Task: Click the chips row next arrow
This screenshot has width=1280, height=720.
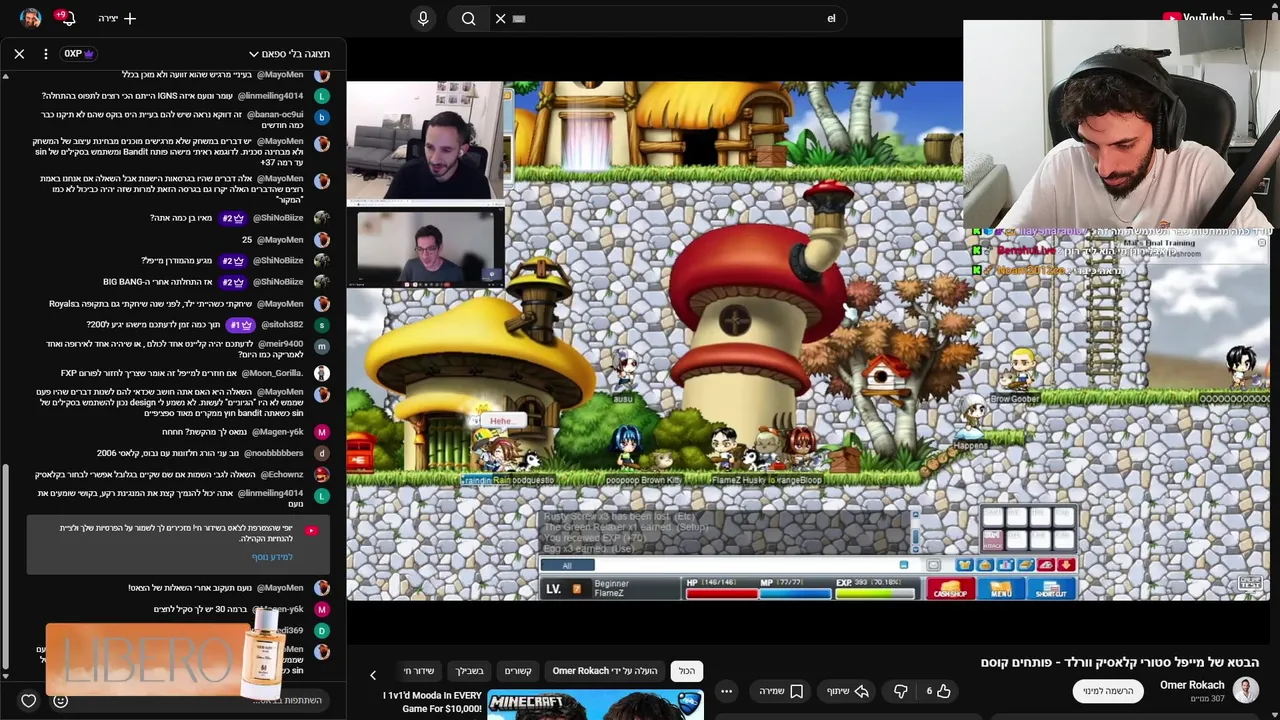Action: (x=373, y=675)
